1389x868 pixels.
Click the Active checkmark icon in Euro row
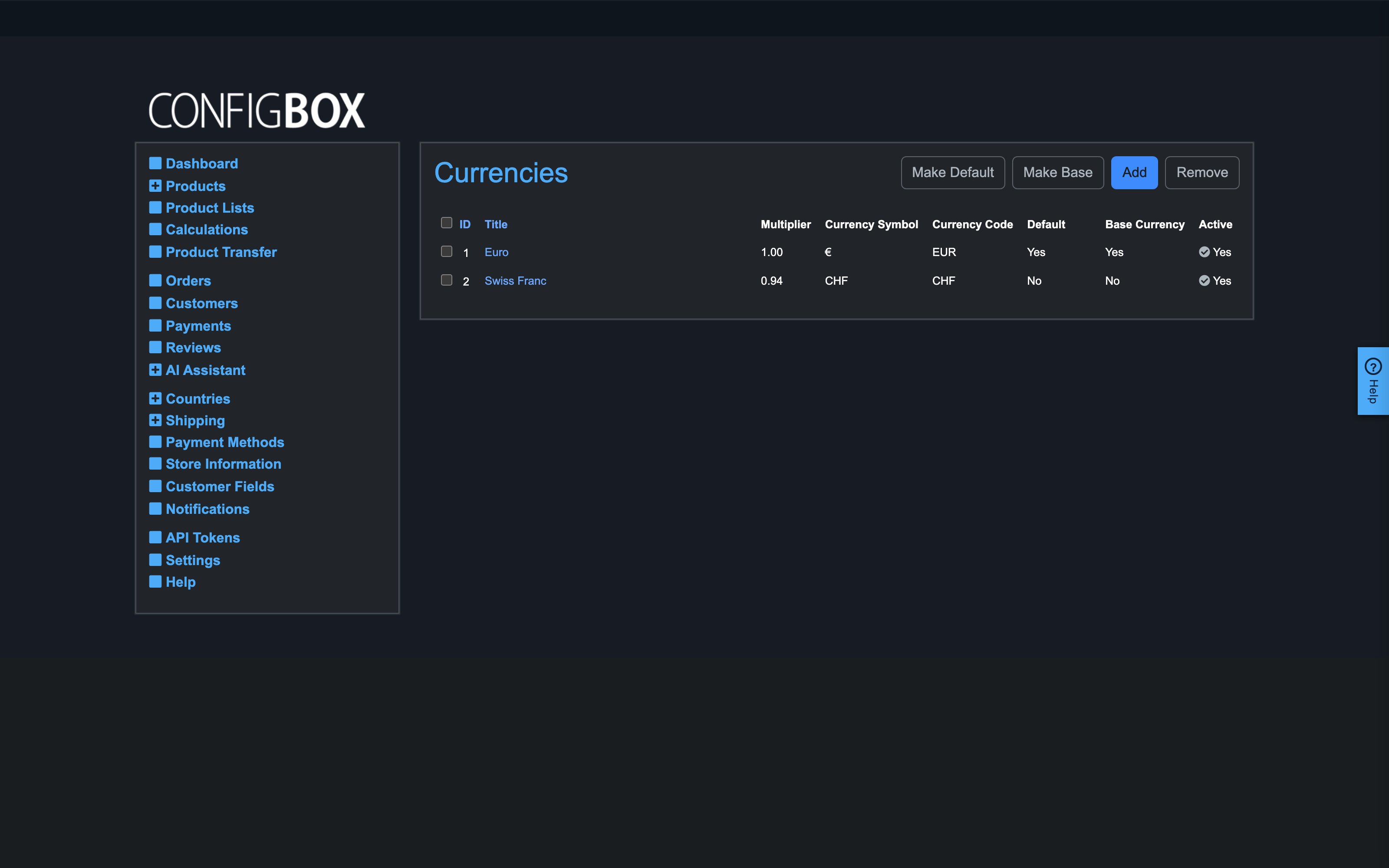pos(1204,252)
